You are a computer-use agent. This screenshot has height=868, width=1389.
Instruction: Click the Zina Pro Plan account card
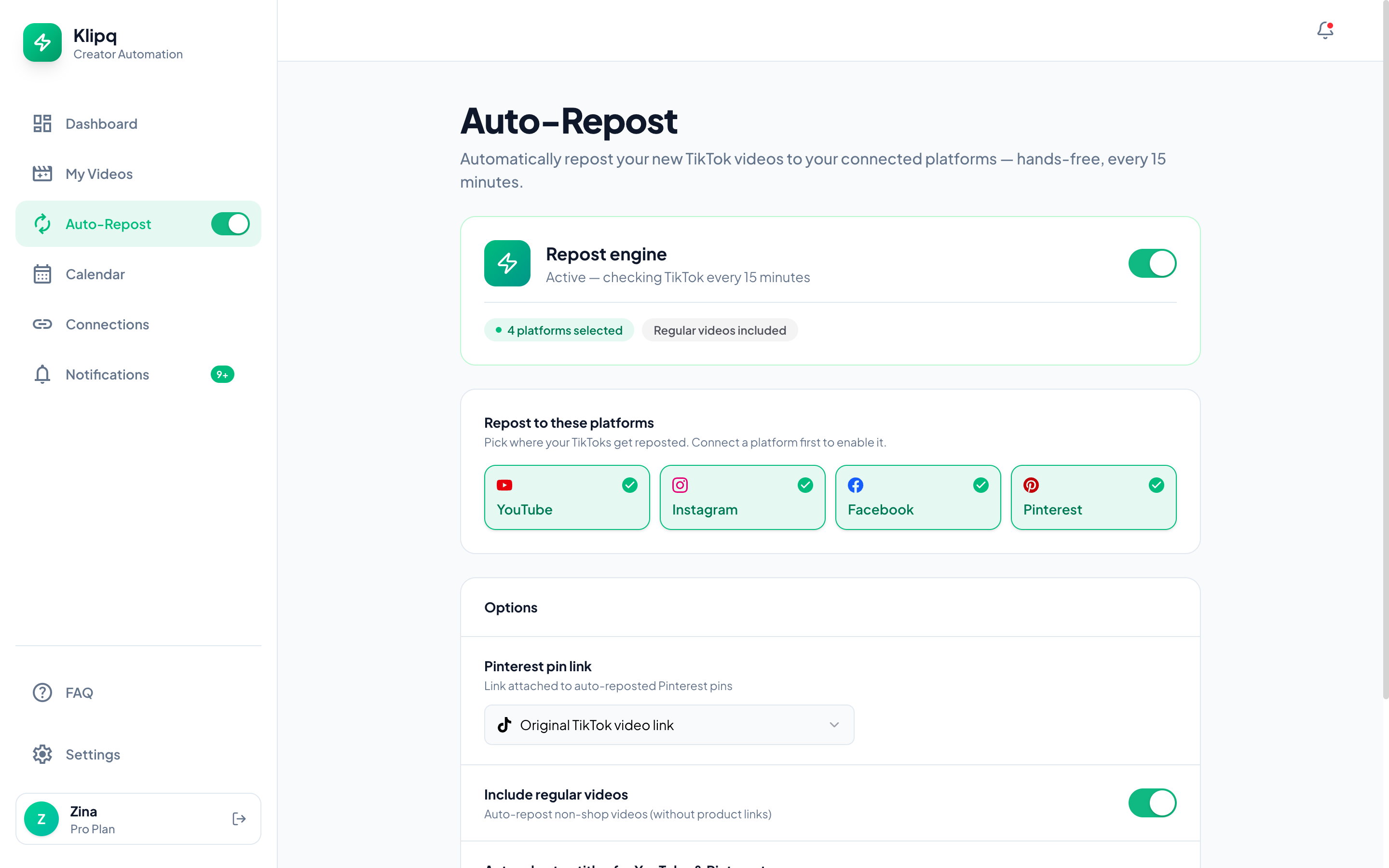138,819
